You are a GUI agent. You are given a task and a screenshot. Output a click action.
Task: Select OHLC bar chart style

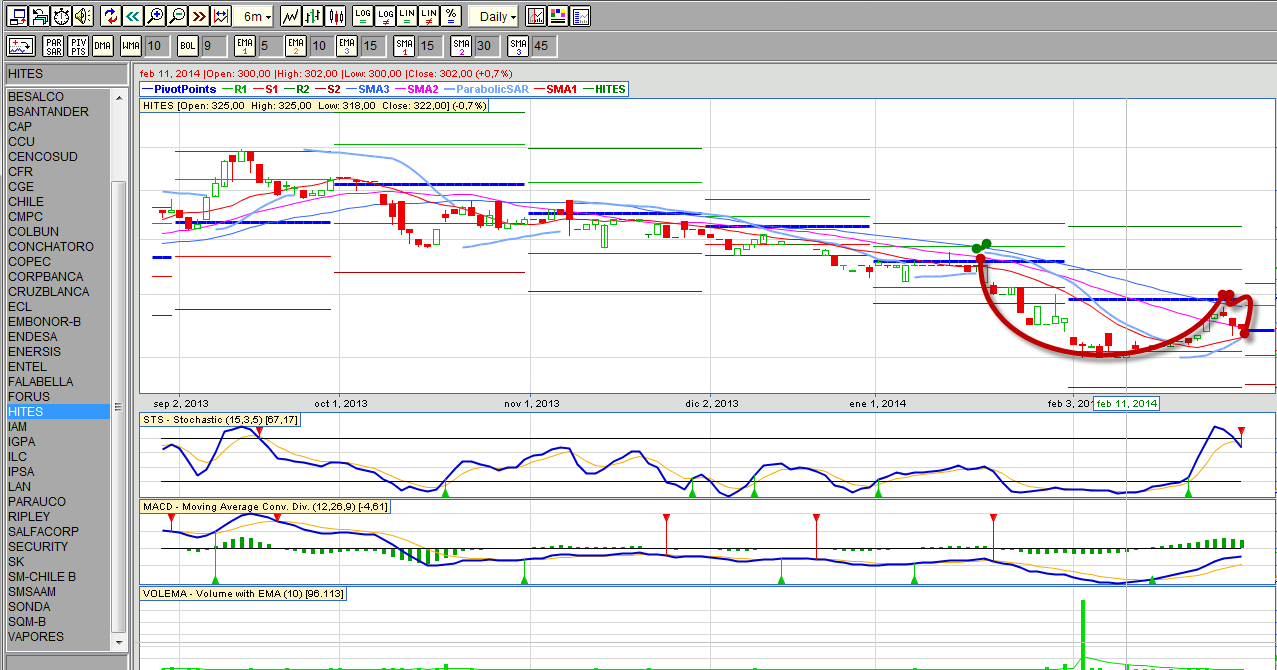point(313,16)
